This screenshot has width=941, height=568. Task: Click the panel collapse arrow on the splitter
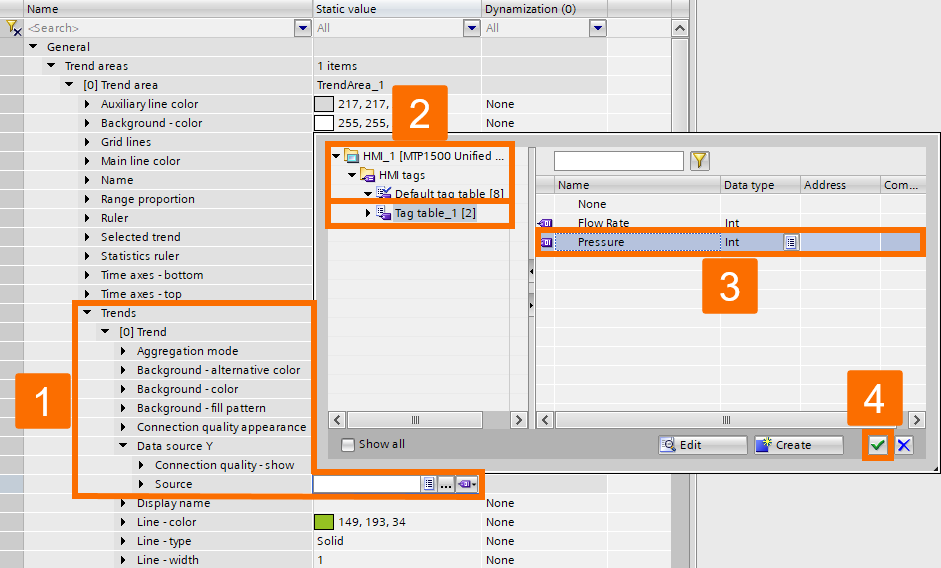[x=531, y=271]
